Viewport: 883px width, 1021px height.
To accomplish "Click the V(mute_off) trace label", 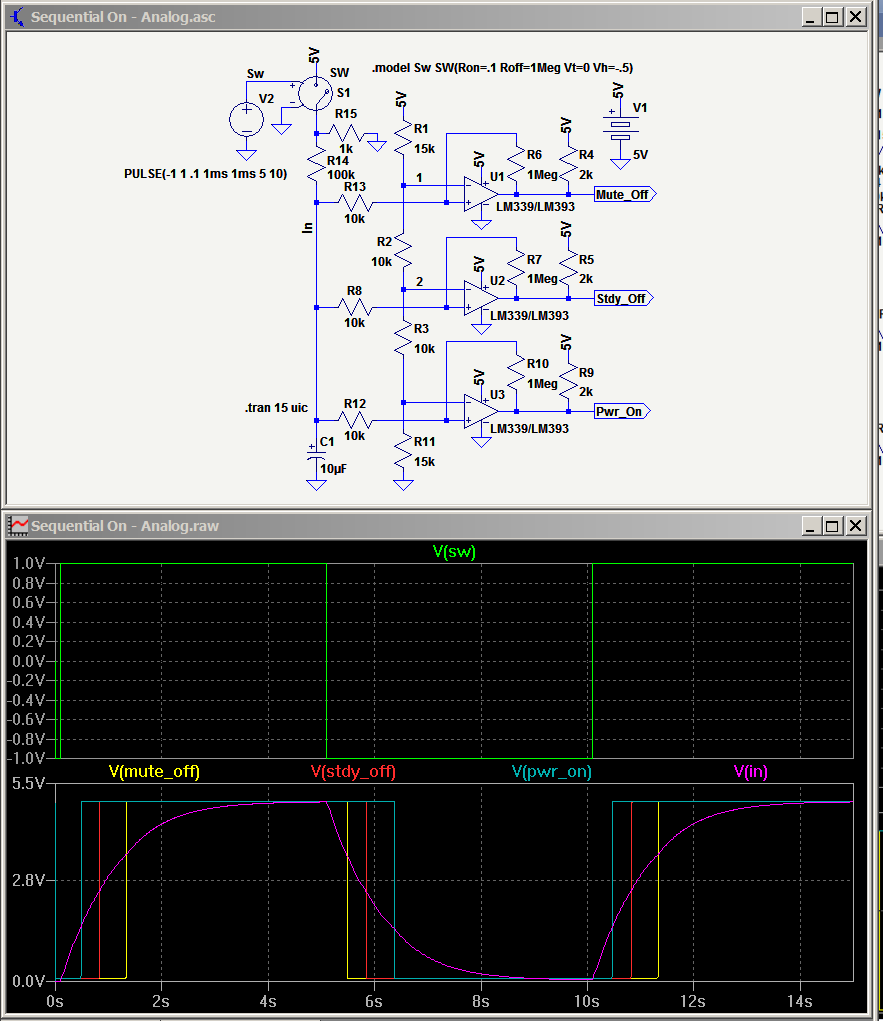I will [154, 772].
